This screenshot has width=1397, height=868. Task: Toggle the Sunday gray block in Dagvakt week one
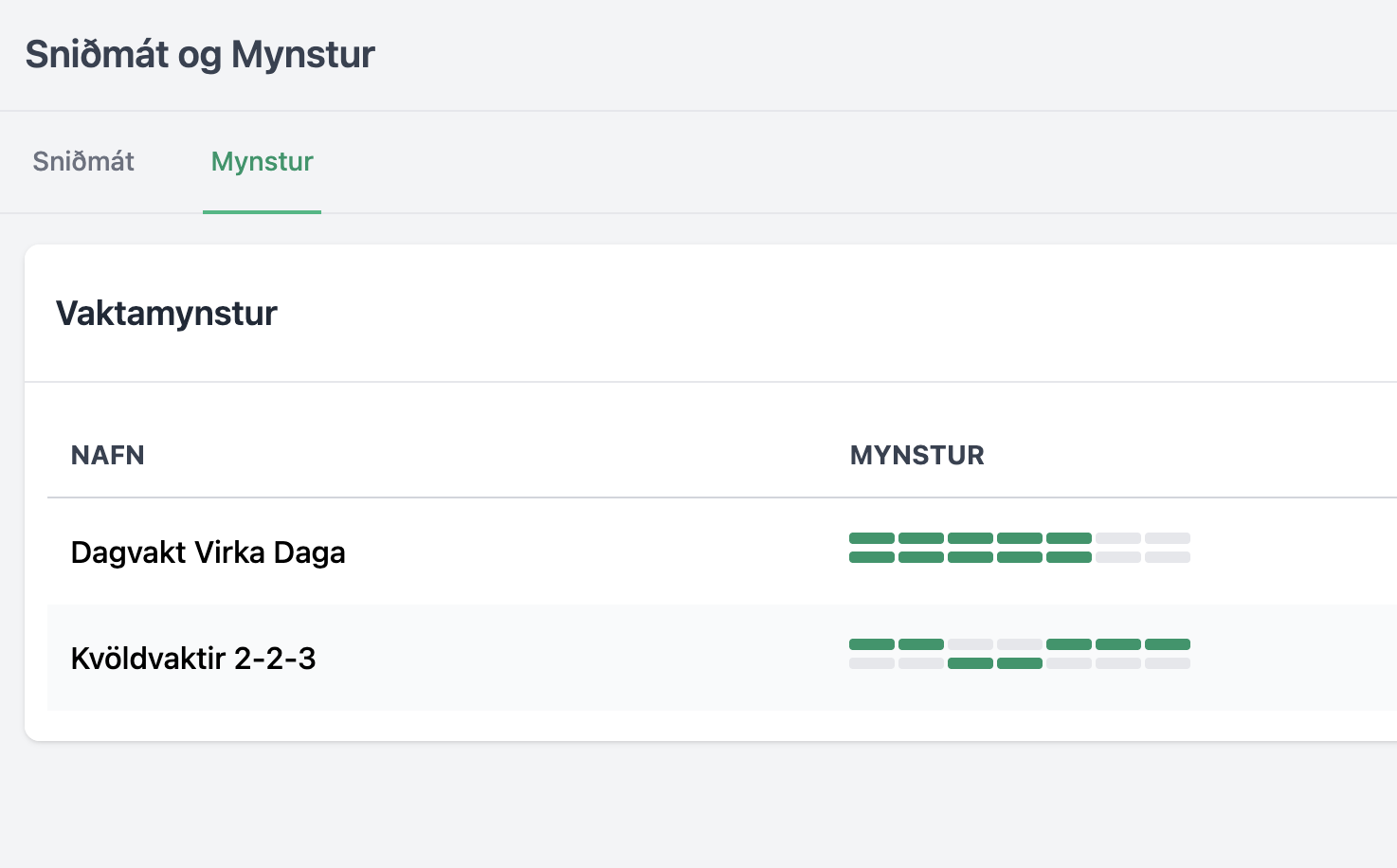[x=1168, y=538]
